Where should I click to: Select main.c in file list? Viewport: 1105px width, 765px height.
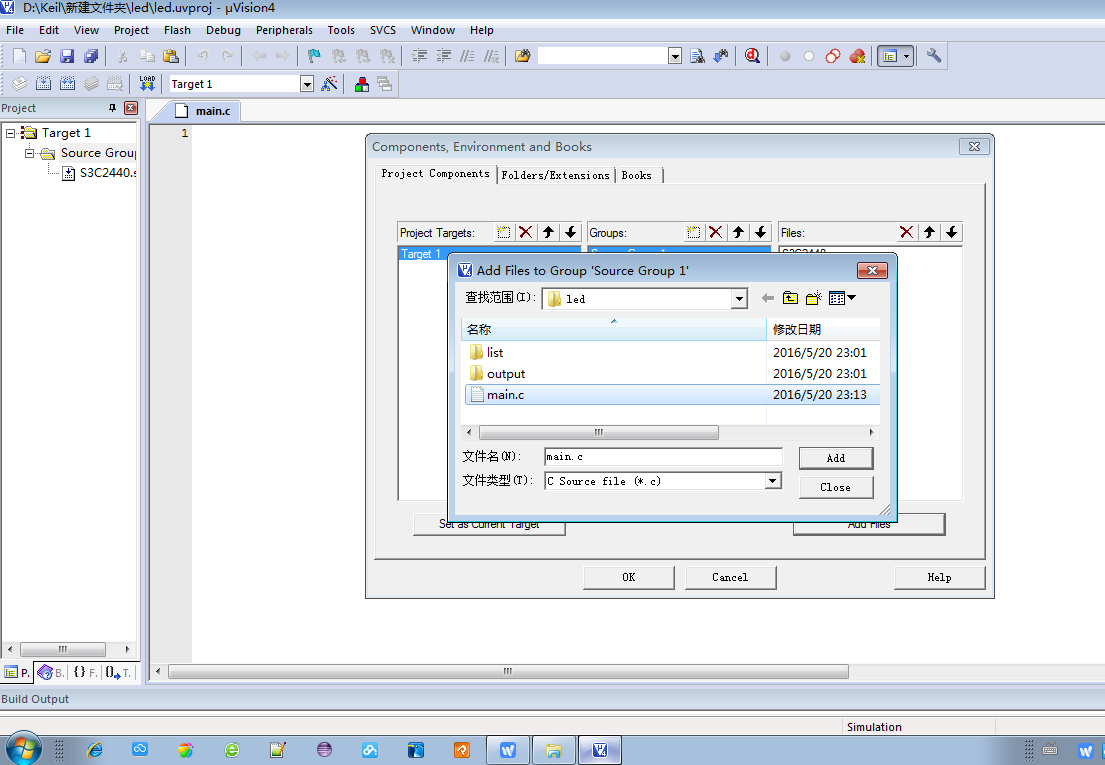tap(672, 394)
